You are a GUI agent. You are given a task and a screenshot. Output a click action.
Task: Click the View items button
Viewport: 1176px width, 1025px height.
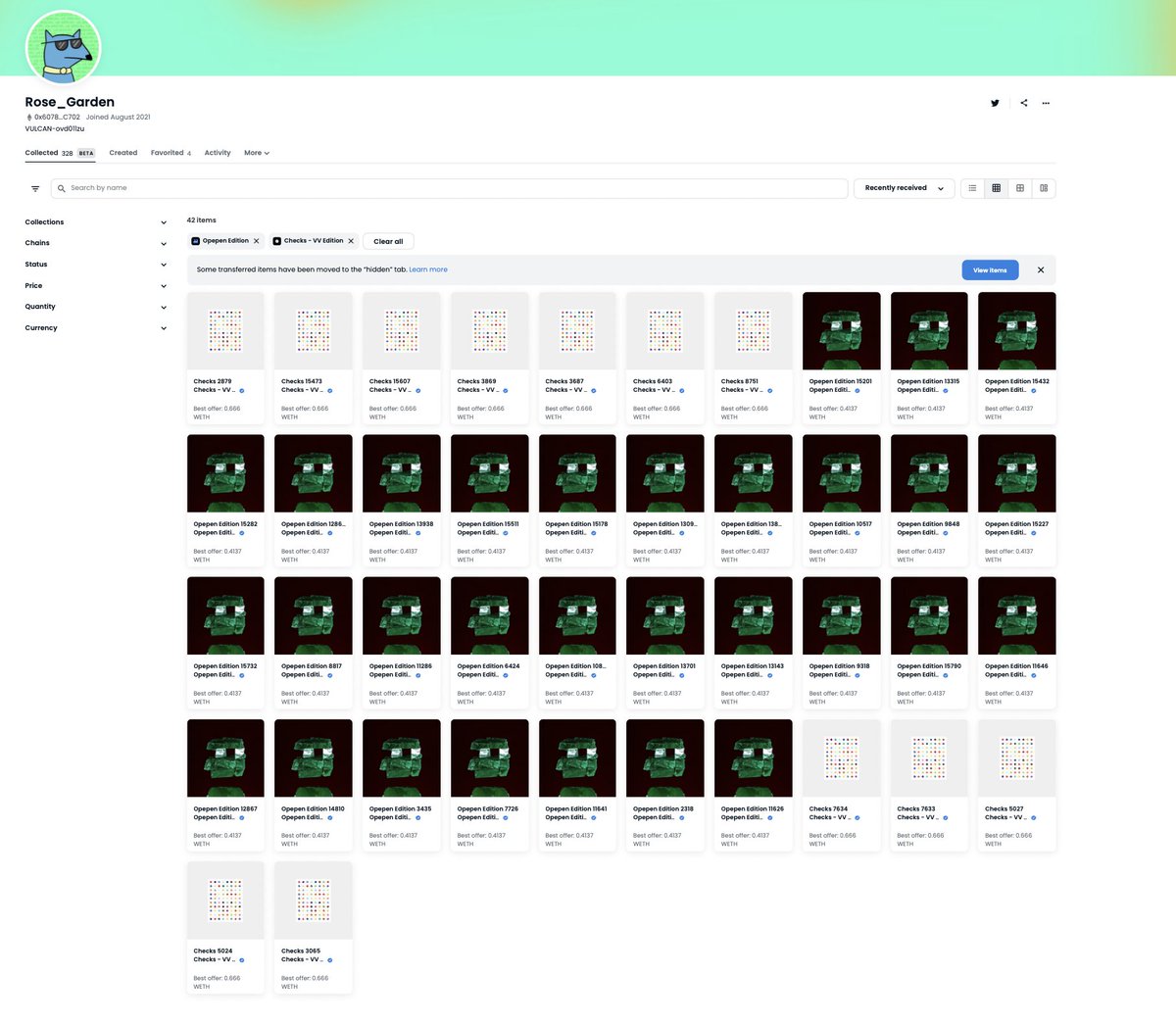pyautogui.click(x=990, y=269)
